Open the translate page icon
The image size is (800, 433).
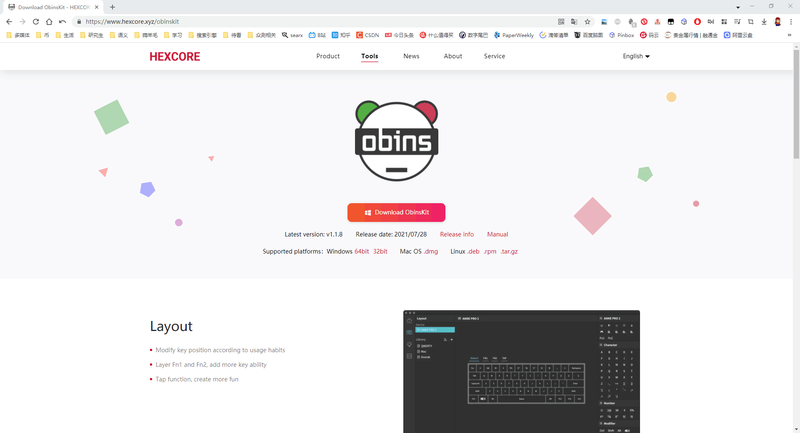(574, 21)
